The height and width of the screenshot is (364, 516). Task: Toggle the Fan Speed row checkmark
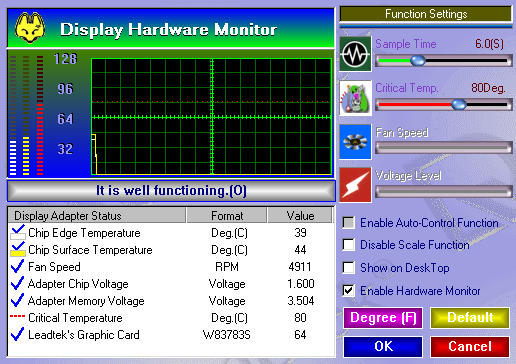[17, 266]
